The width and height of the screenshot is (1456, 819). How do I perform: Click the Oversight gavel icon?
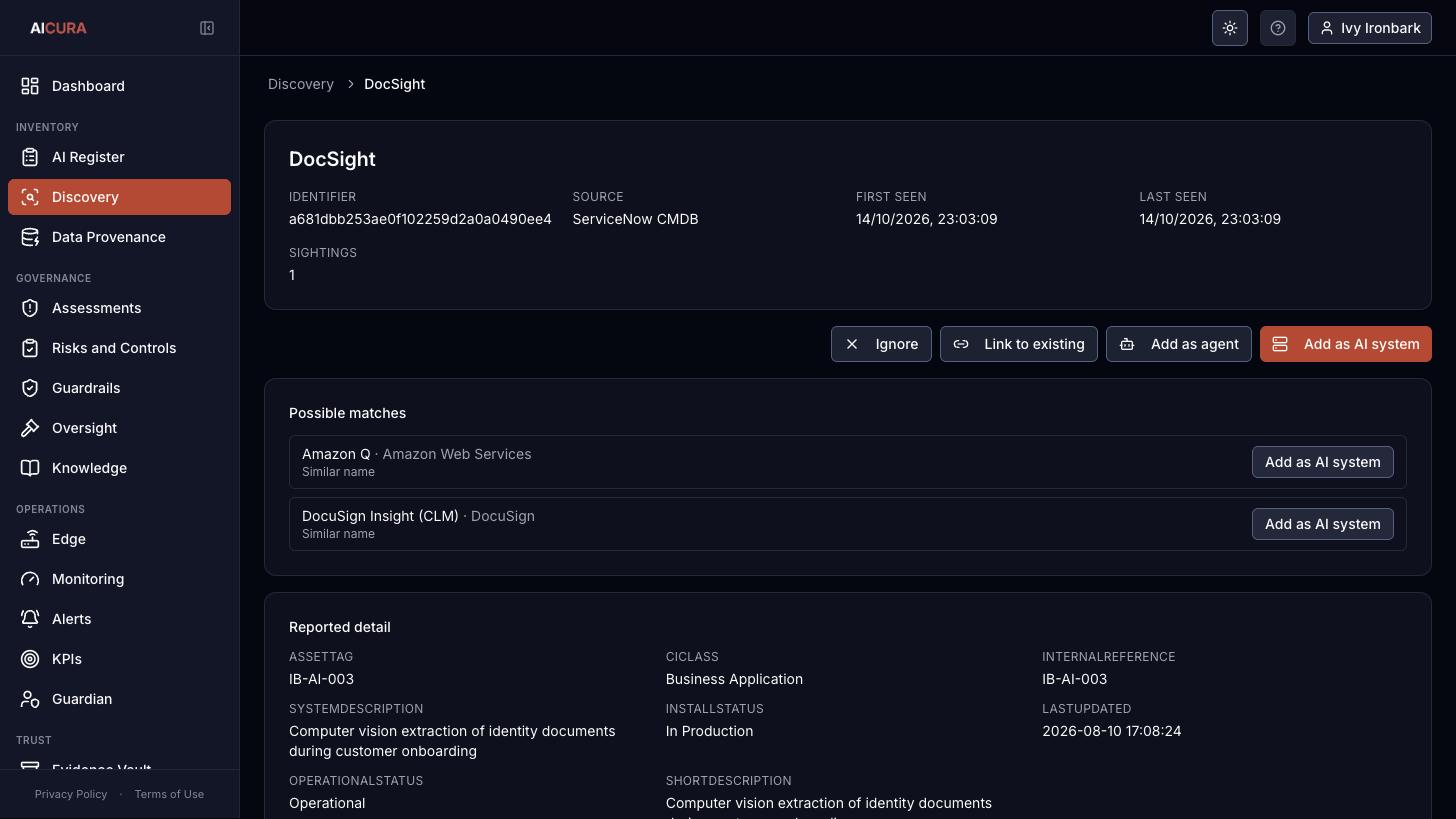[30, 428]
